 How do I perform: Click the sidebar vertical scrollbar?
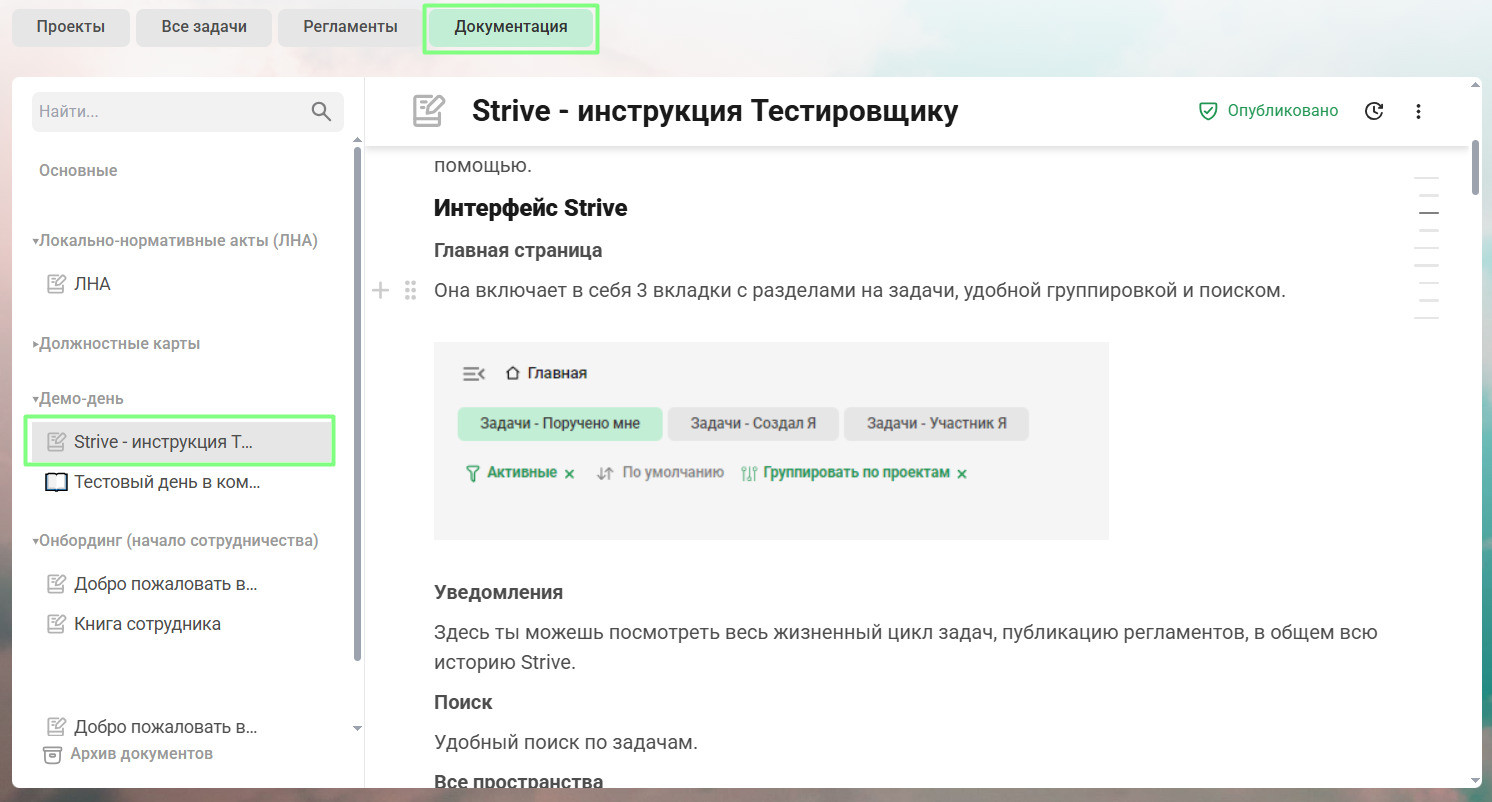[358, 404]
